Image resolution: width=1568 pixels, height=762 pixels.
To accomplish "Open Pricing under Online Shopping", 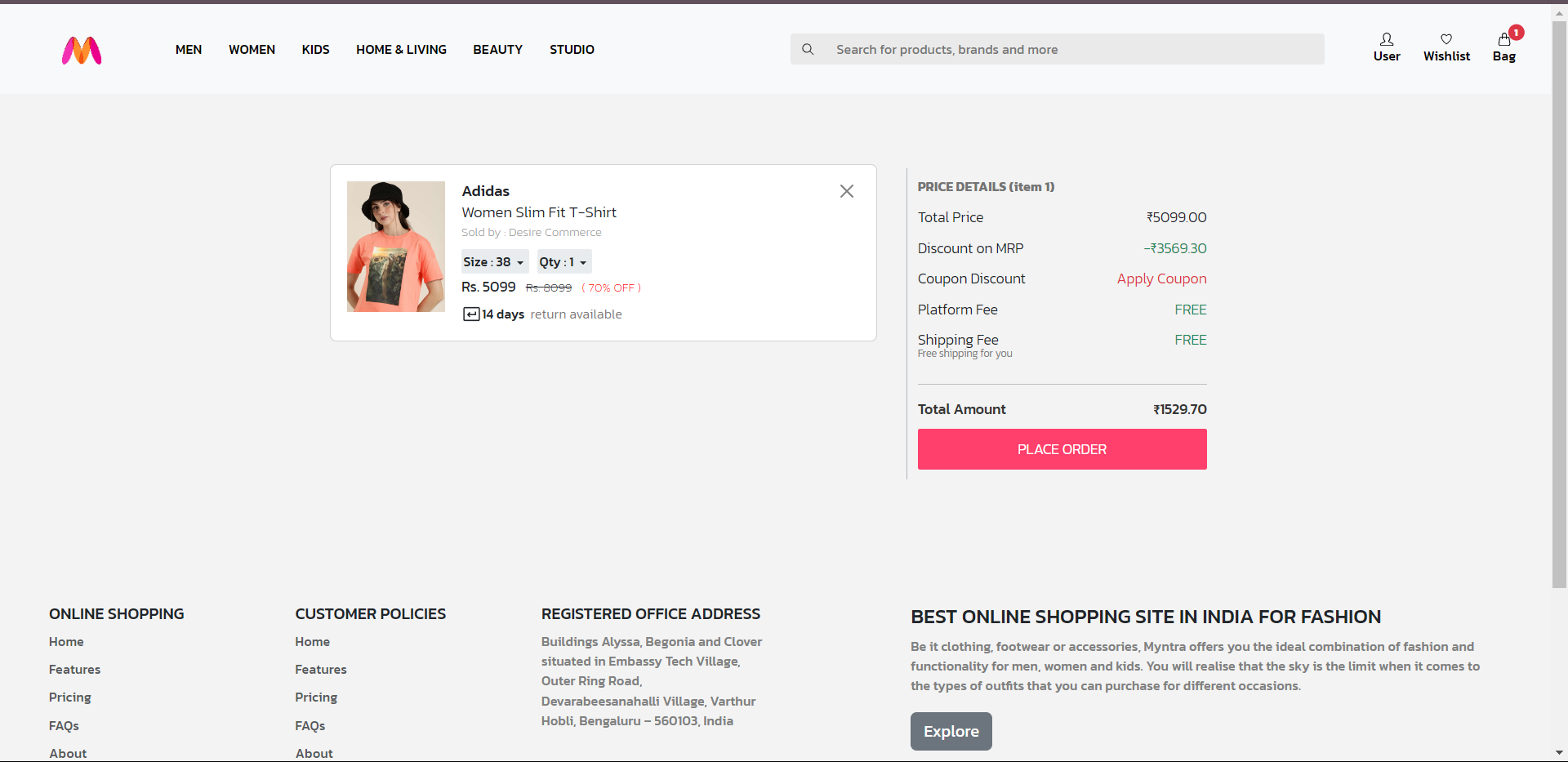I will point(70,697).
